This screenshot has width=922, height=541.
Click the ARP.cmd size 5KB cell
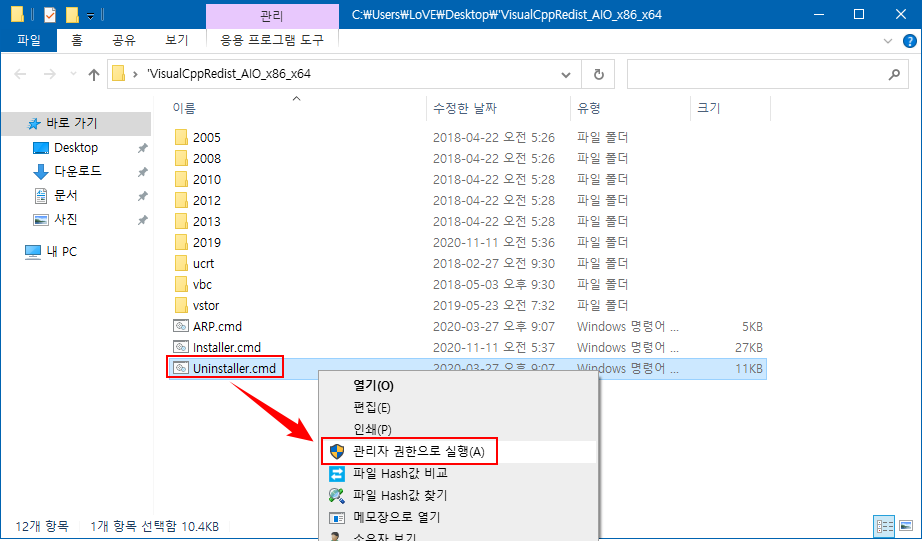pyautogui.click(x=753, y=326)
